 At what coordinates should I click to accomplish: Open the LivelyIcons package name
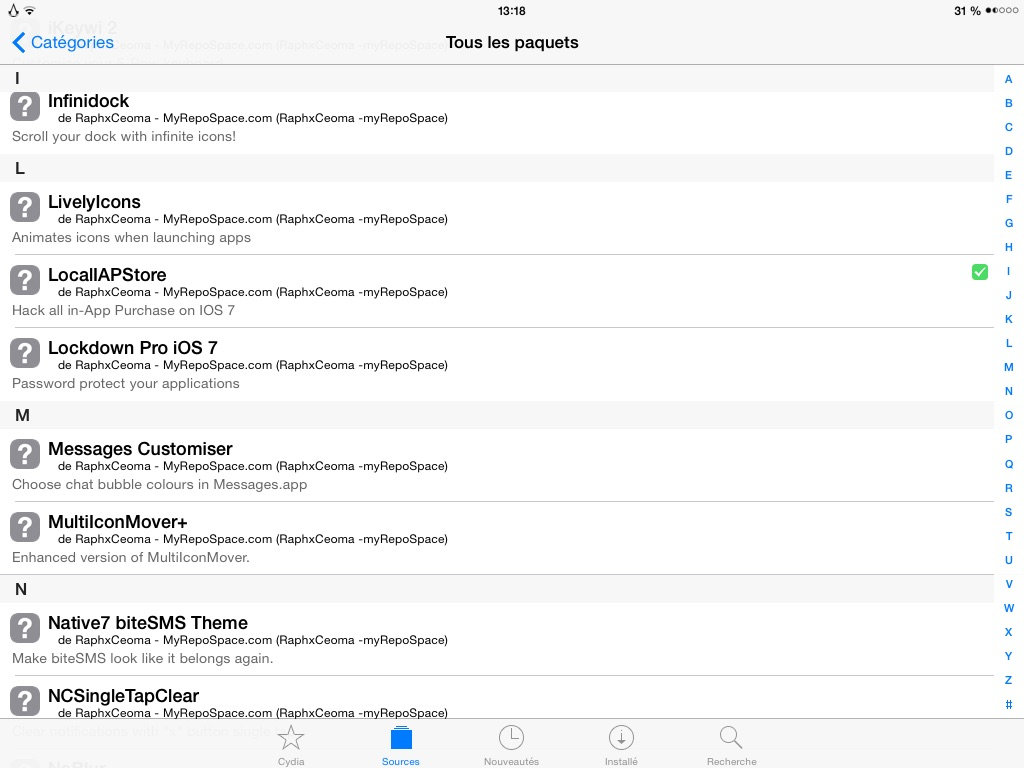[94, 202]
